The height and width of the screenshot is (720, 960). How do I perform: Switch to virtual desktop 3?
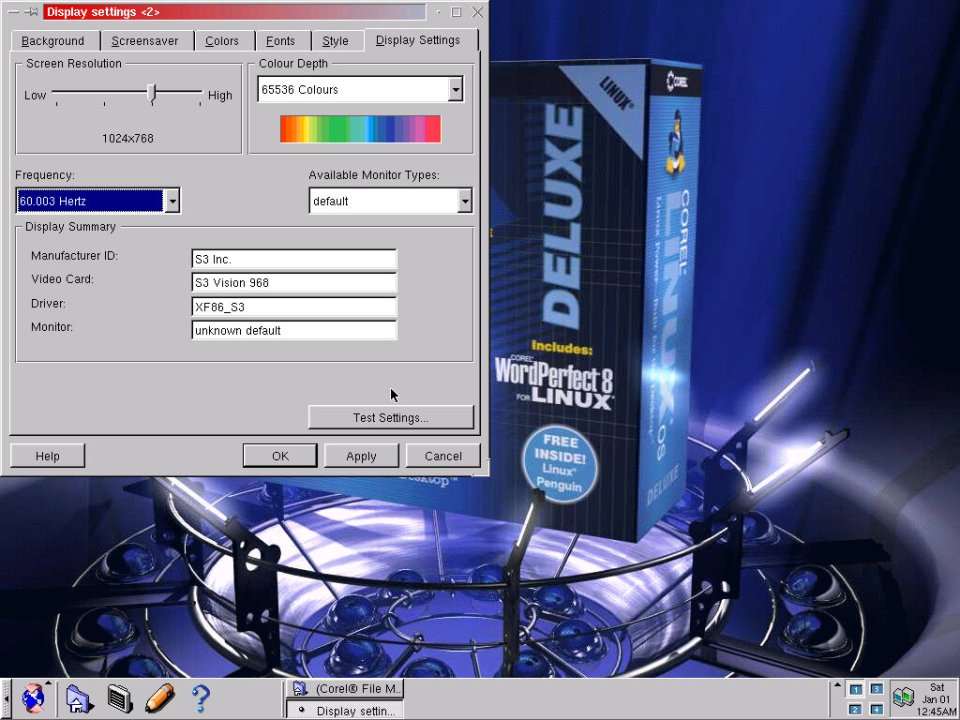pos(876,689)
